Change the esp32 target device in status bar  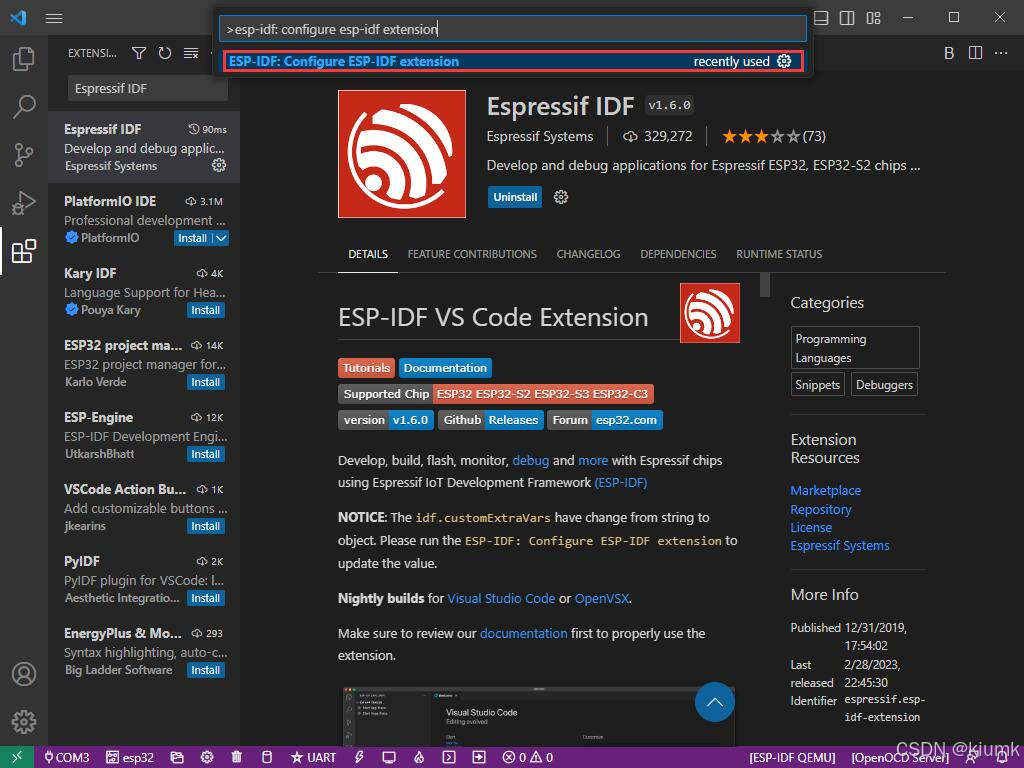130,758
